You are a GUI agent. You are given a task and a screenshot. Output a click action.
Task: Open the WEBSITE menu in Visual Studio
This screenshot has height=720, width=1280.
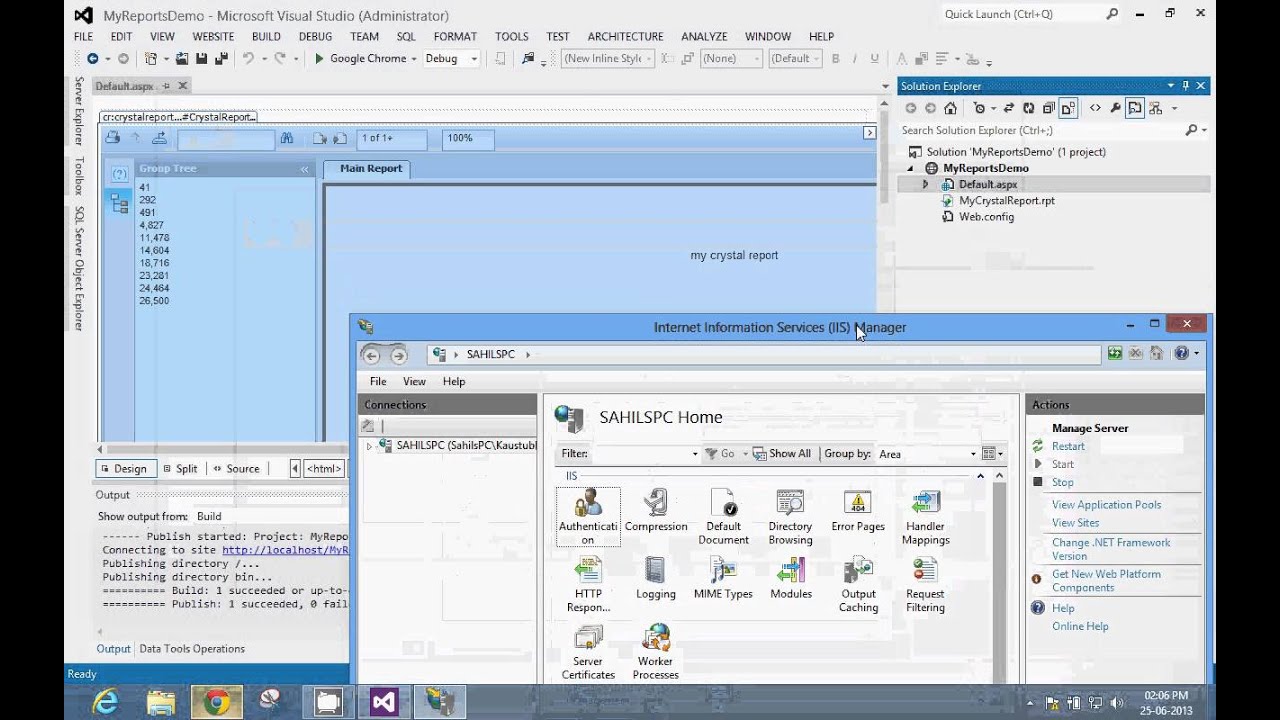(x=213, y=36)
